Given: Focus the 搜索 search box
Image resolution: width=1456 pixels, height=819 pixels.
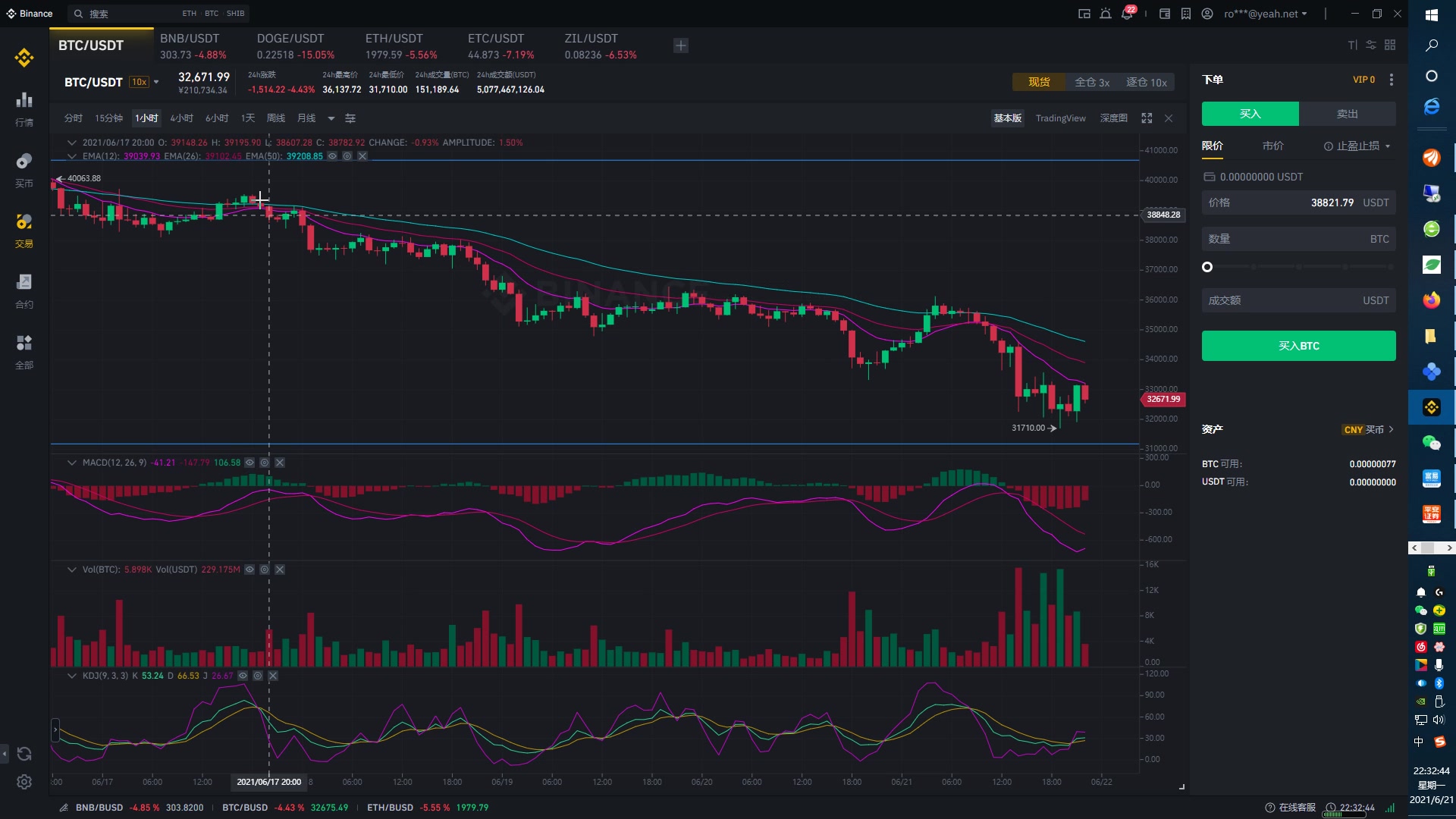Looking at the screenshot, I should [x=158, y=14].
